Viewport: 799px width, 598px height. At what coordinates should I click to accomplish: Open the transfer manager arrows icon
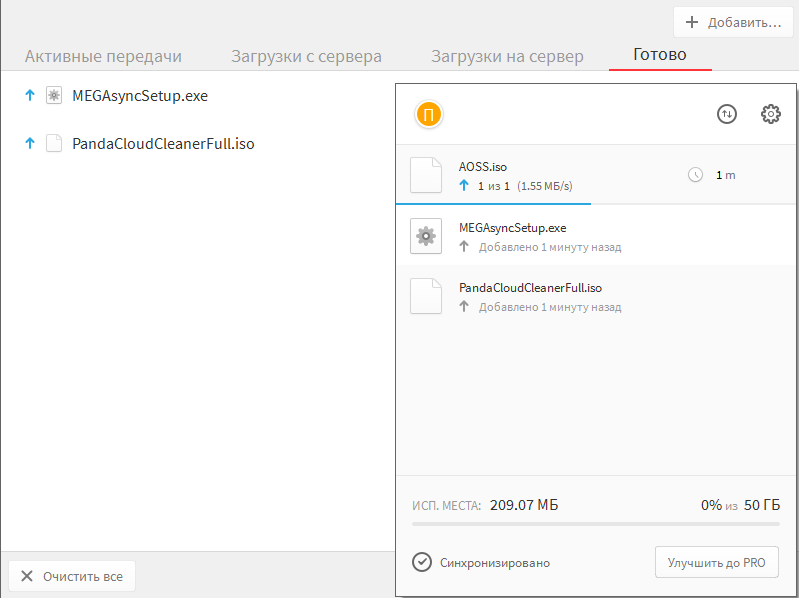(727, 114)
